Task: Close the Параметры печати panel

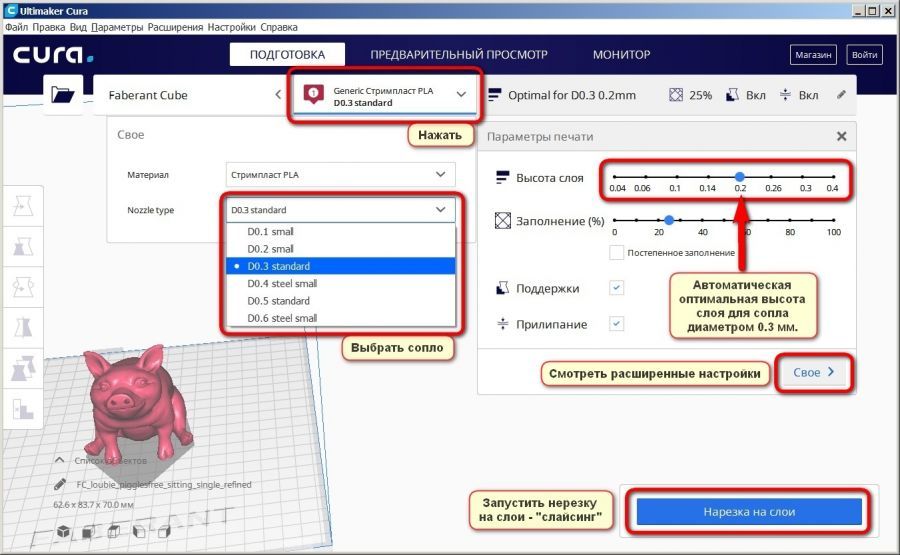Action: [841, 136]
